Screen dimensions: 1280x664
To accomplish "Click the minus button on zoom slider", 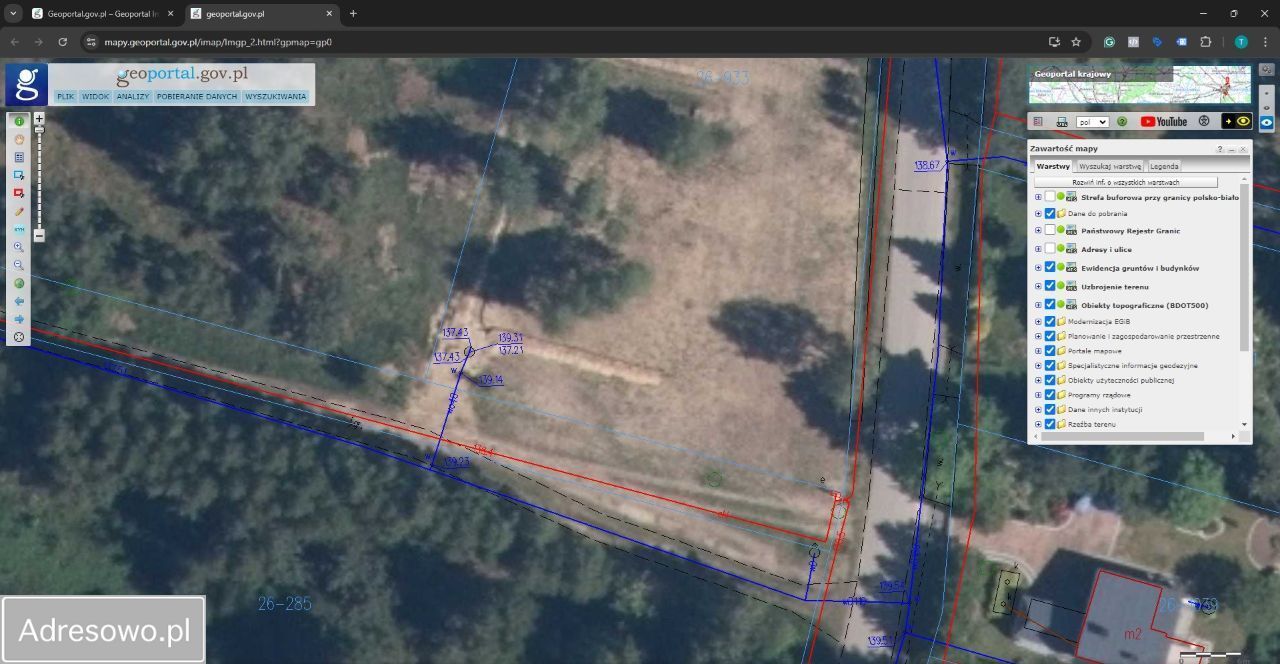I will click(x=39, y=236).
